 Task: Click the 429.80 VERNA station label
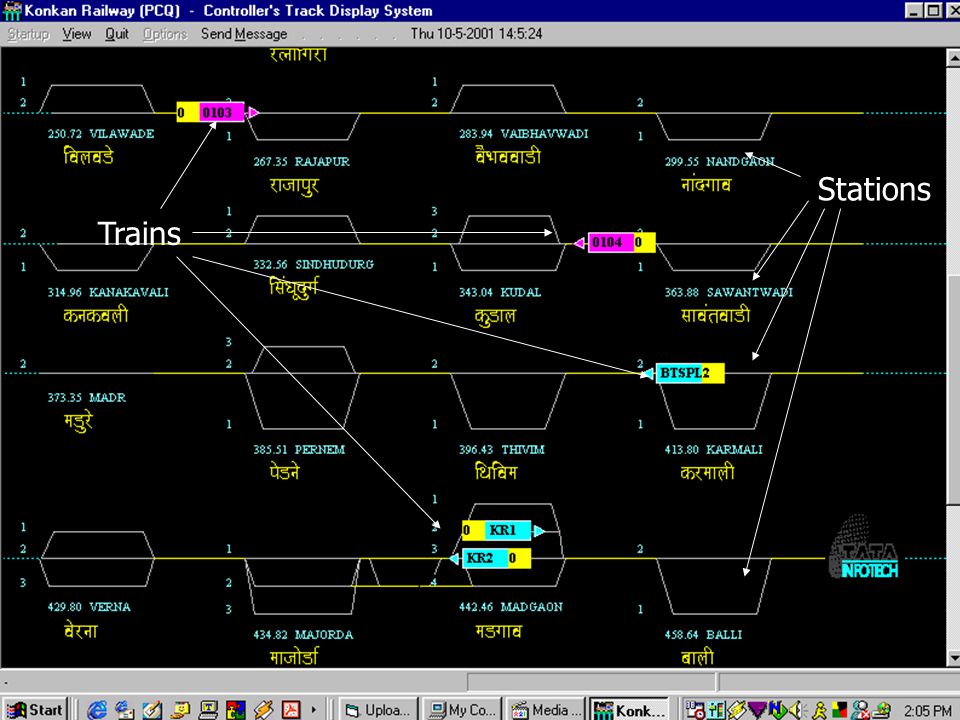(89, 607)
